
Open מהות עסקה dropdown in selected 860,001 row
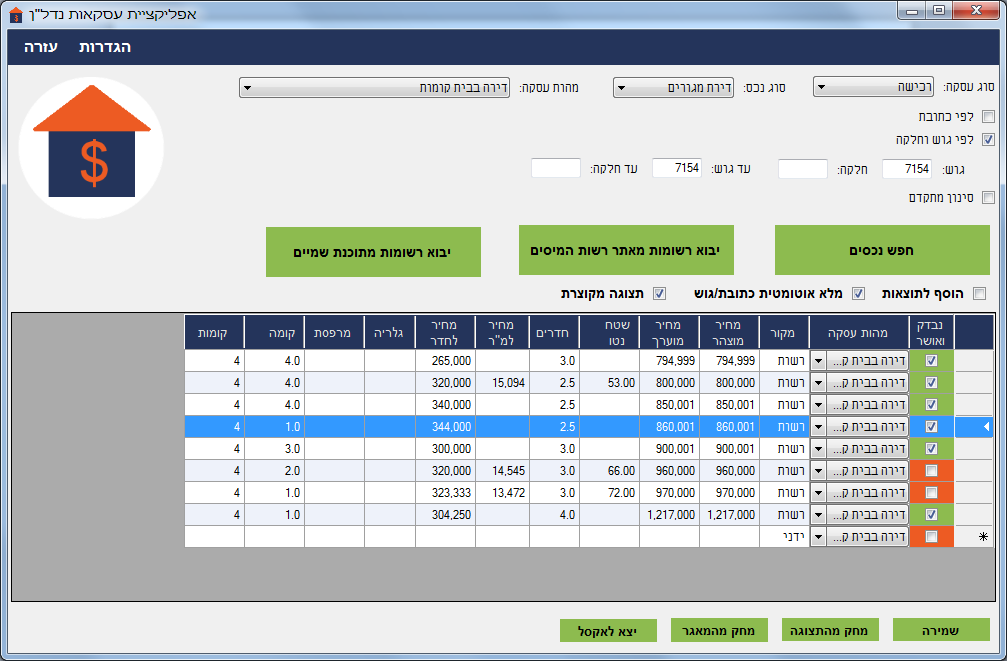coord(818,427)
